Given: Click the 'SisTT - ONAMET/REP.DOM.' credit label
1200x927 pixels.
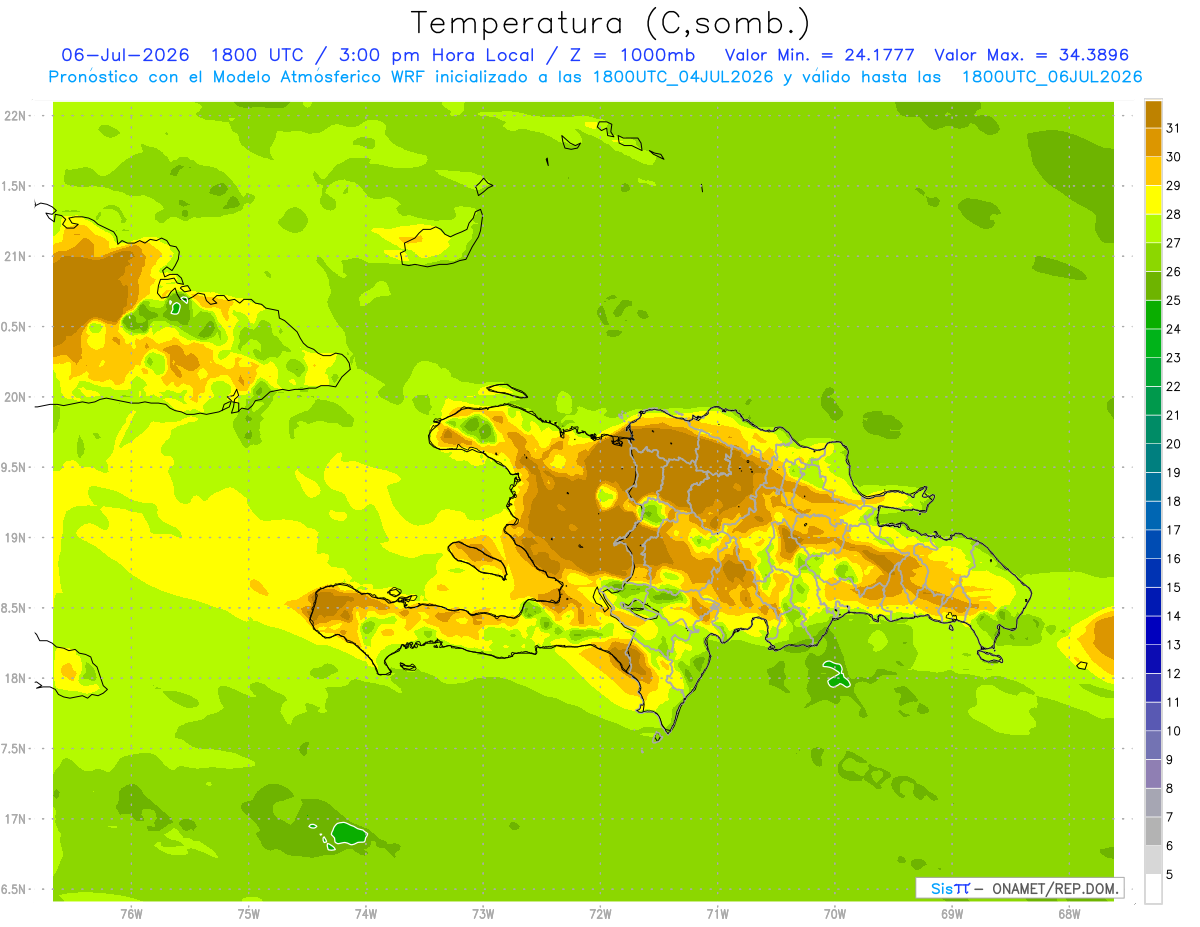Looking at the screenshot, I should coord(1020,888).
